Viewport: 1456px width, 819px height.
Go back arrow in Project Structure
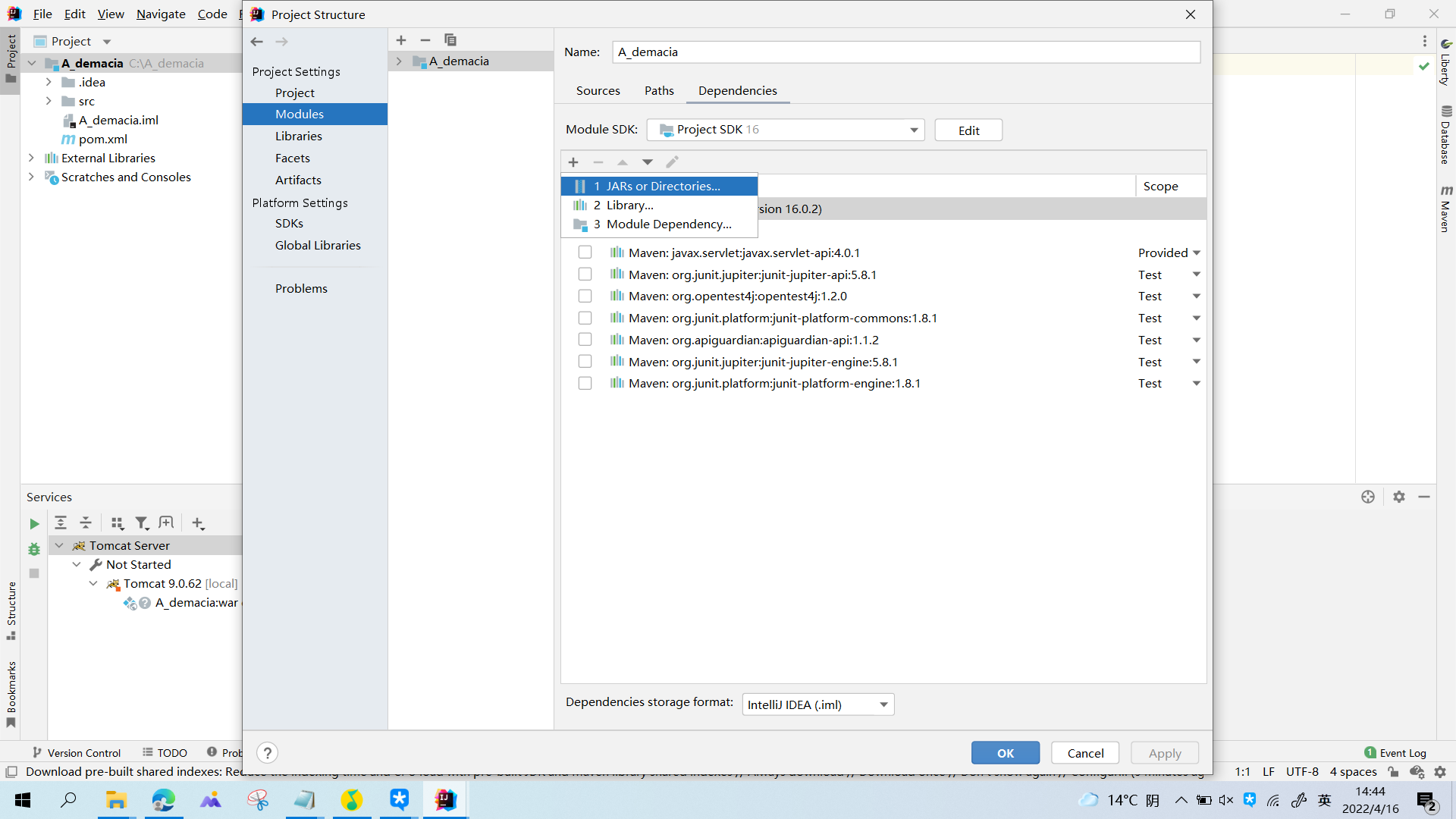[257, 42]
